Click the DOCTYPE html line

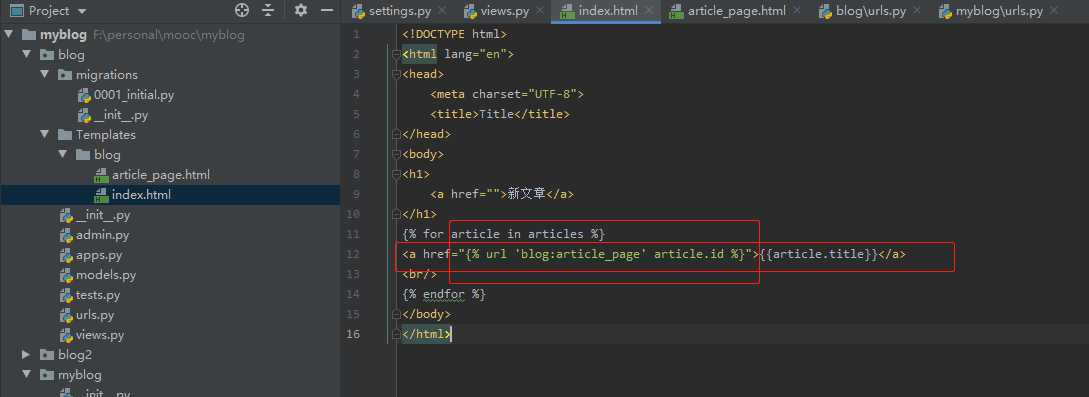[454, 34]
